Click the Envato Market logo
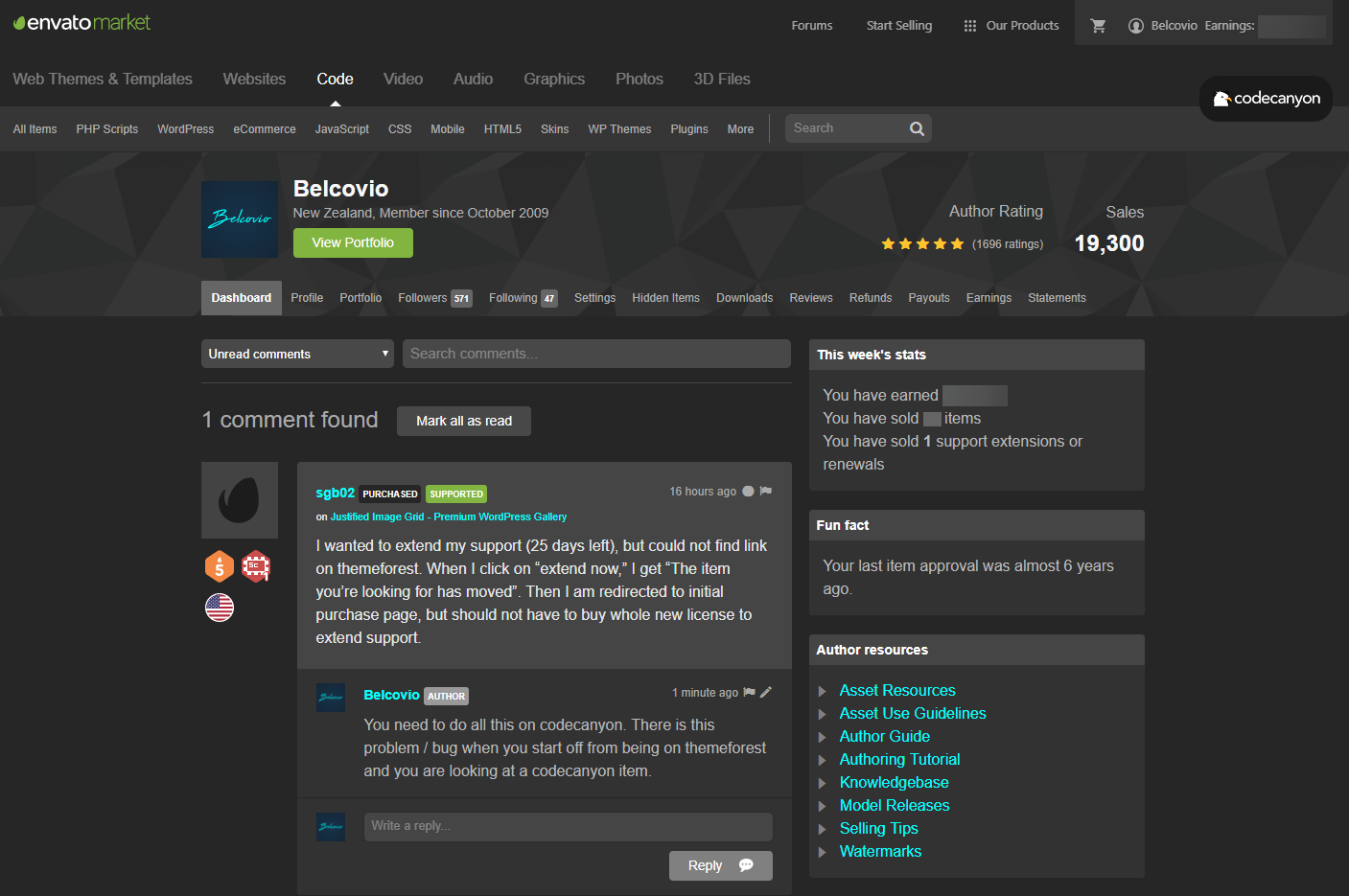This screenshot has height=896, width=1349. (x=81, y=20)
